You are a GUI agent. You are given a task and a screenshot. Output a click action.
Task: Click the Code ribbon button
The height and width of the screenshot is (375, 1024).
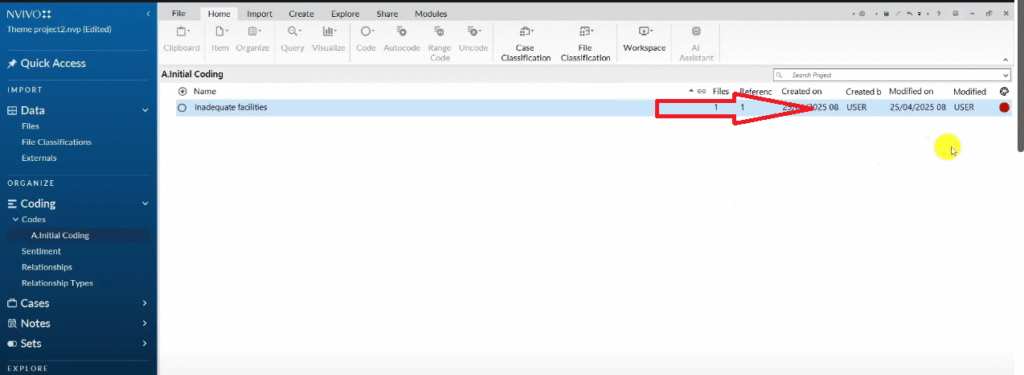pyautogui.click(x=366, y=39)
